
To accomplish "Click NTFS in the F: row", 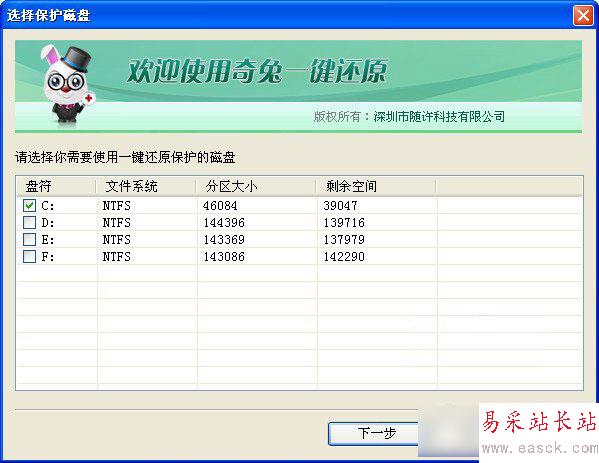I will 117,257.
